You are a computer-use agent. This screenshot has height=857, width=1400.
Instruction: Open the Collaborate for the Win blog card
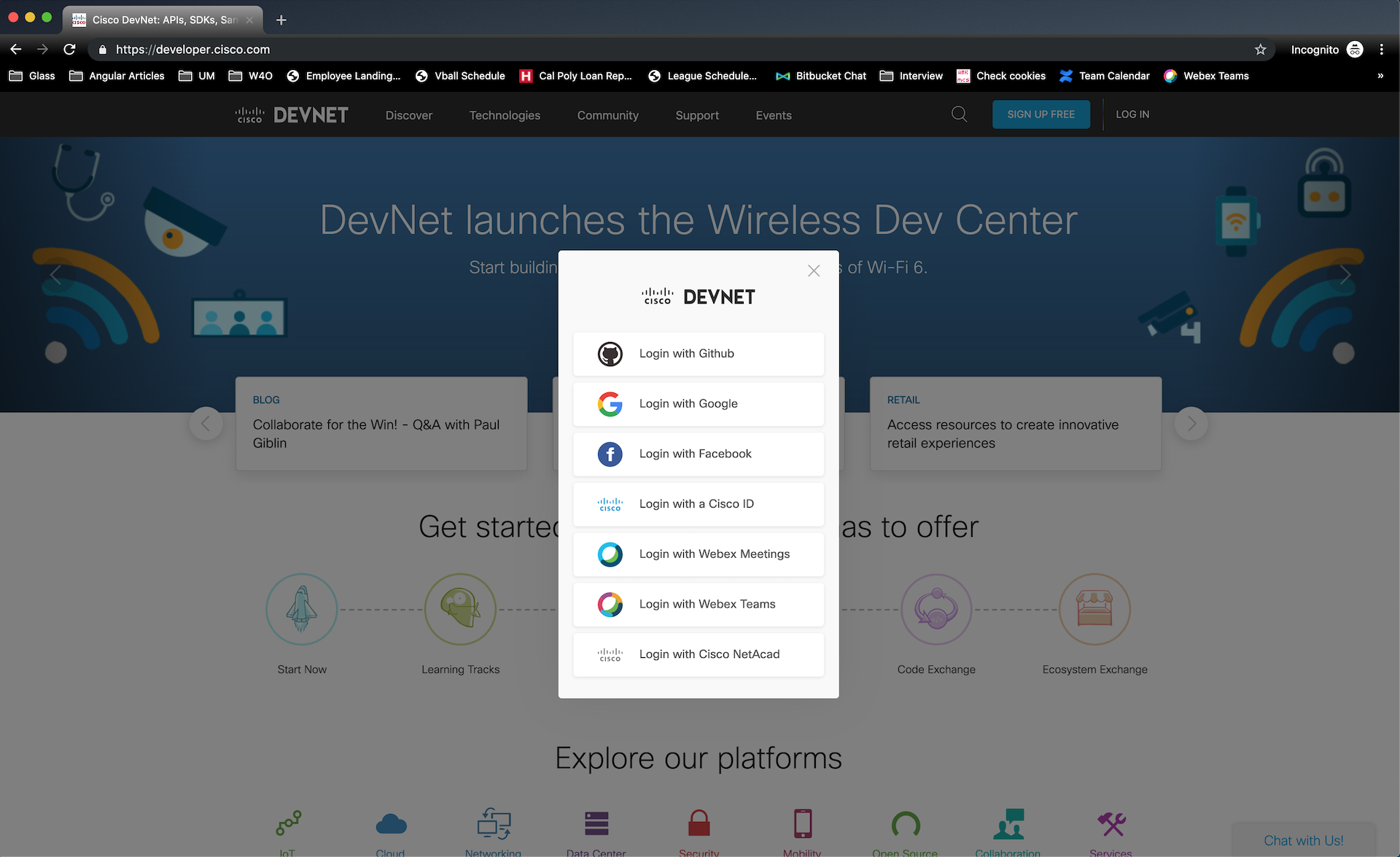(x=381, y=424)
